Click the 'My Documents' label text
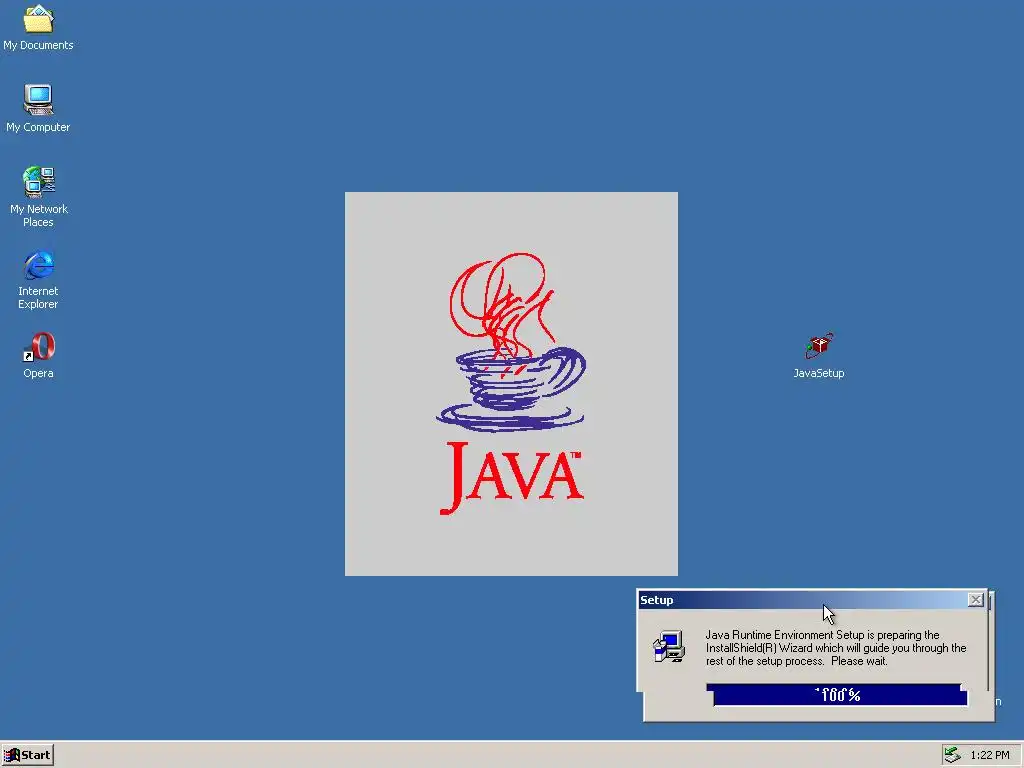Viewport: 1024px width, 768px height. 39,45
